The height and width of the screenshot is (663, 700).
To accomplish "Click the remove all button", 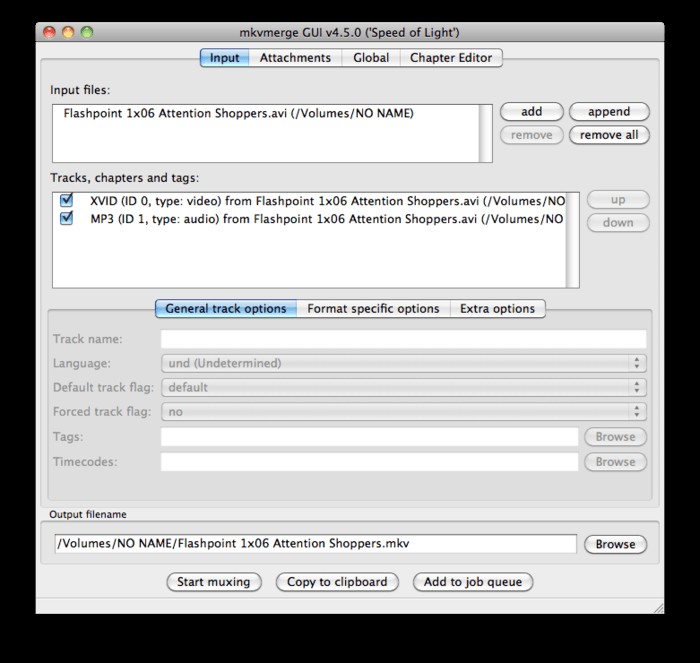I will [609, 135].
